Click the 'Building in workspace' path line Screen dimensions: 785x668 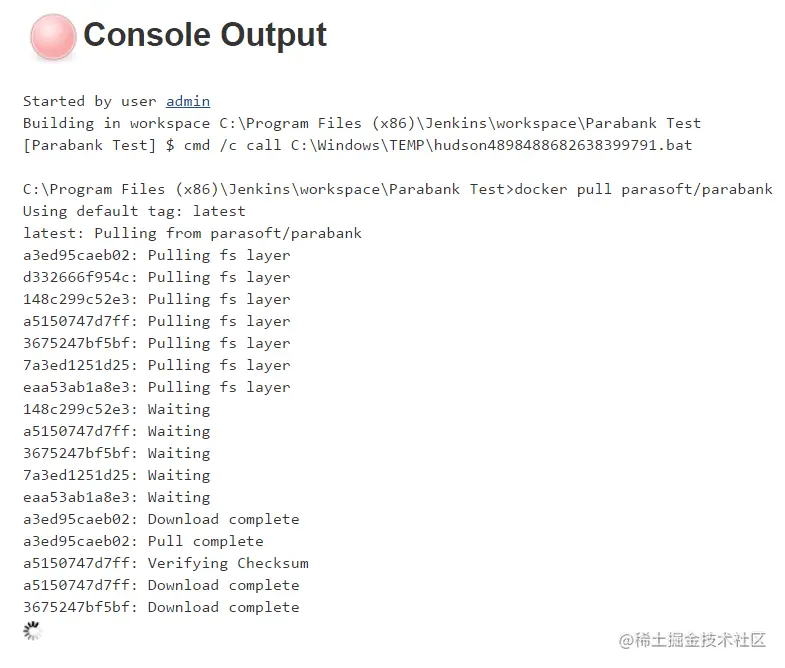point(361,123)
